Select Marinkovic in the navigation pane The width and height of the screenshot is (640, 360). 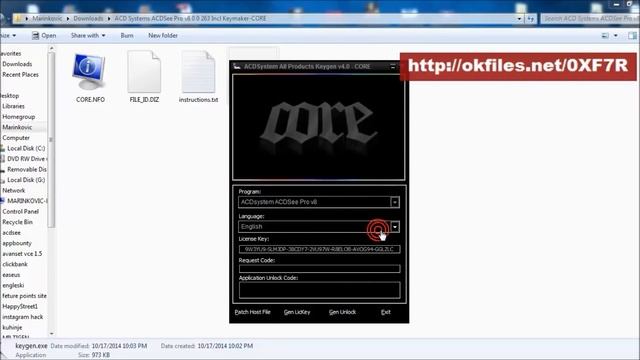tap(17, 127)
